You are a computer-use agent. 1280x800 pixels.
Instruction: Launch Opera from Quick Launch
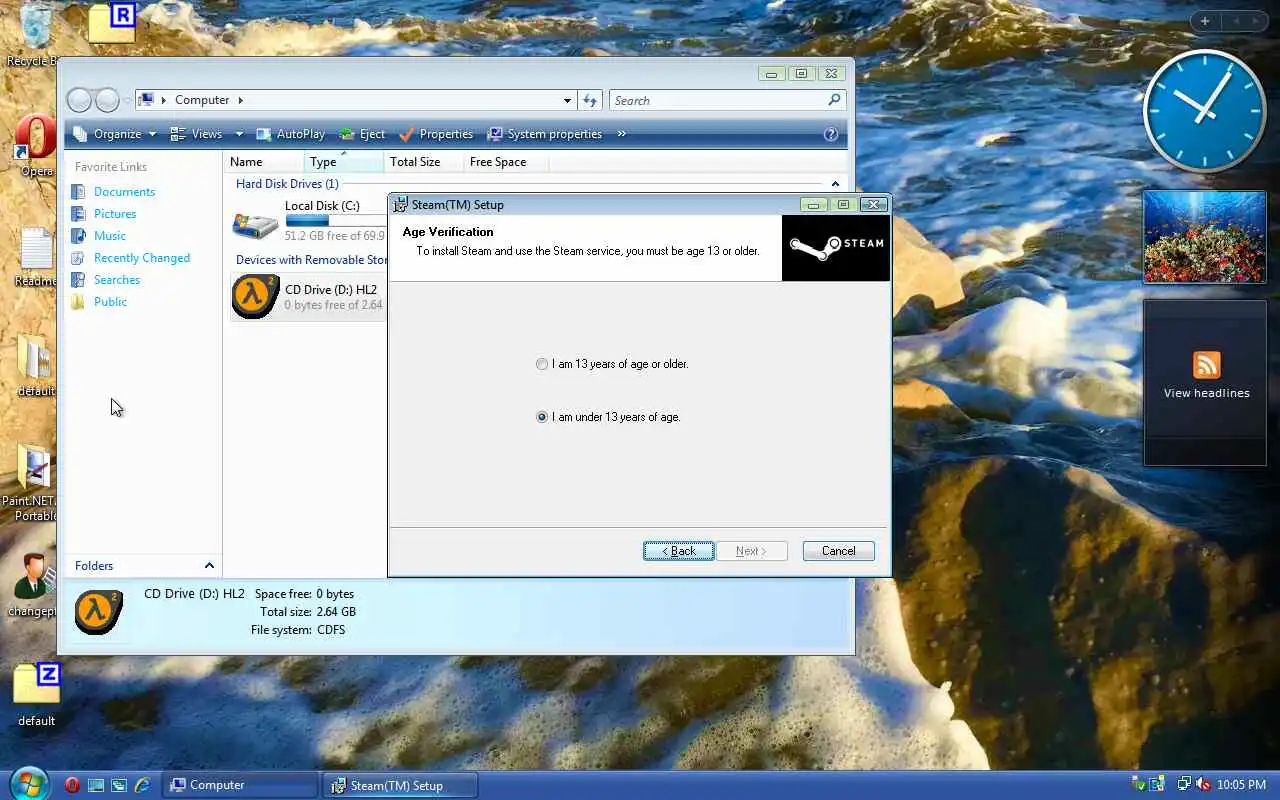(72, 785)
